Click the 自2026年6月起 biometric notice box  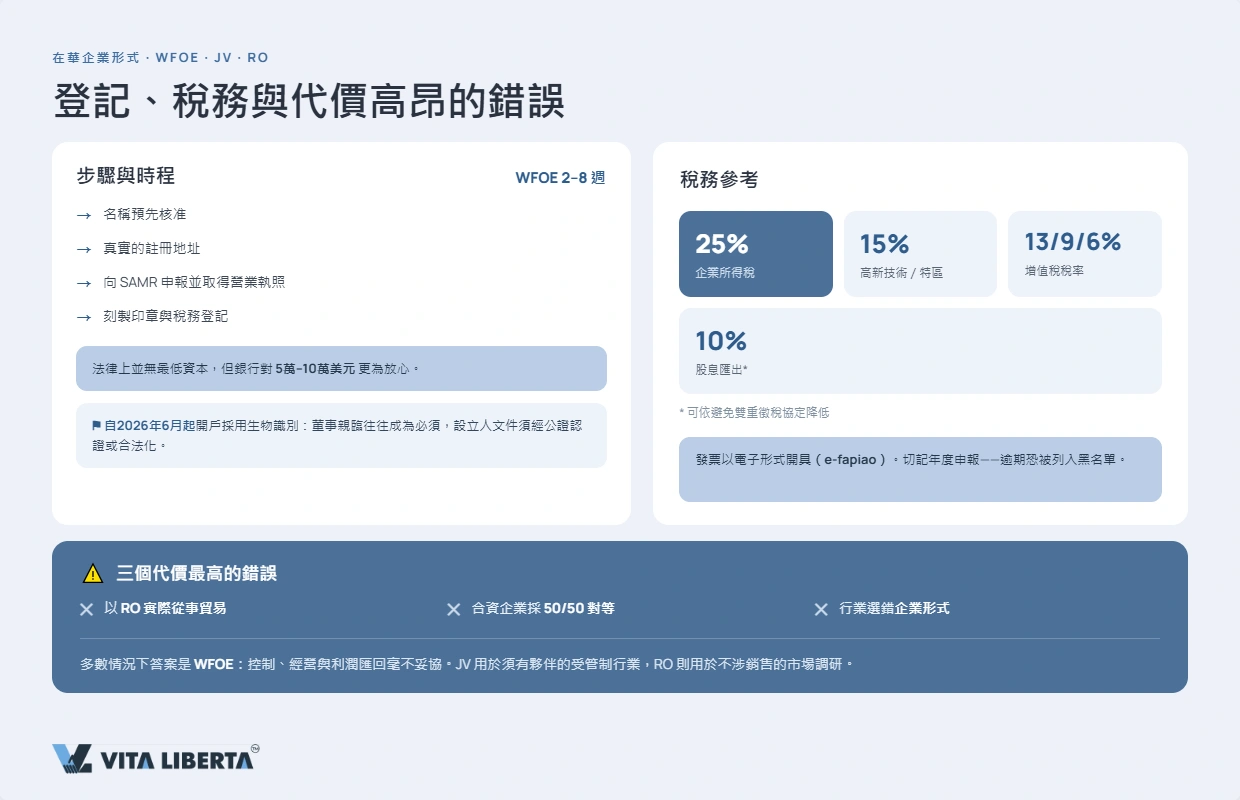coord(341,435)
